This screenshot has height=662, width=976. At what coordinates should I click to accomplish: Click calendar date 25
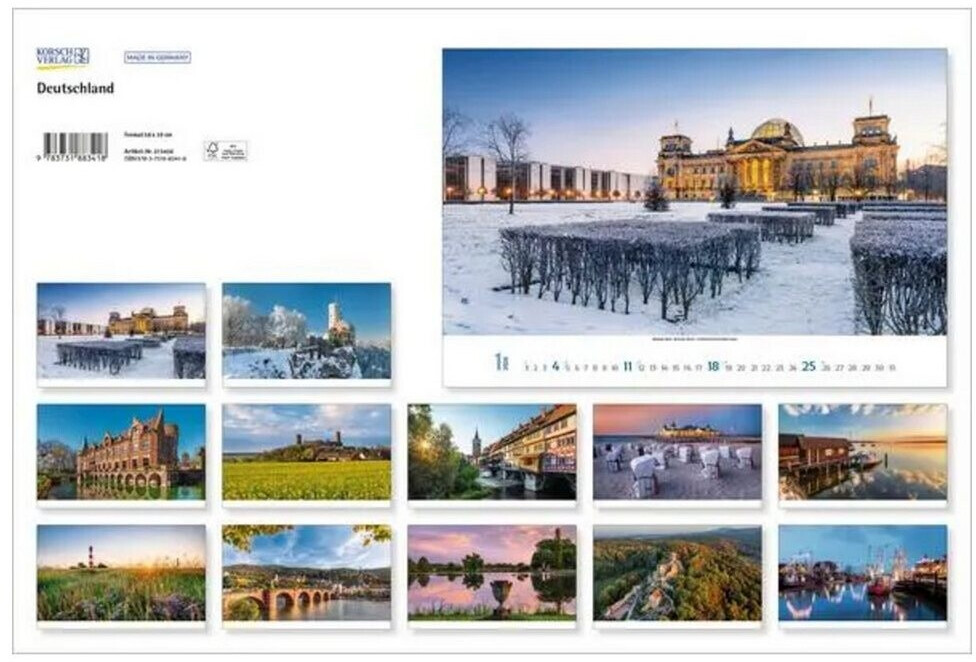[x=809, y=366]
